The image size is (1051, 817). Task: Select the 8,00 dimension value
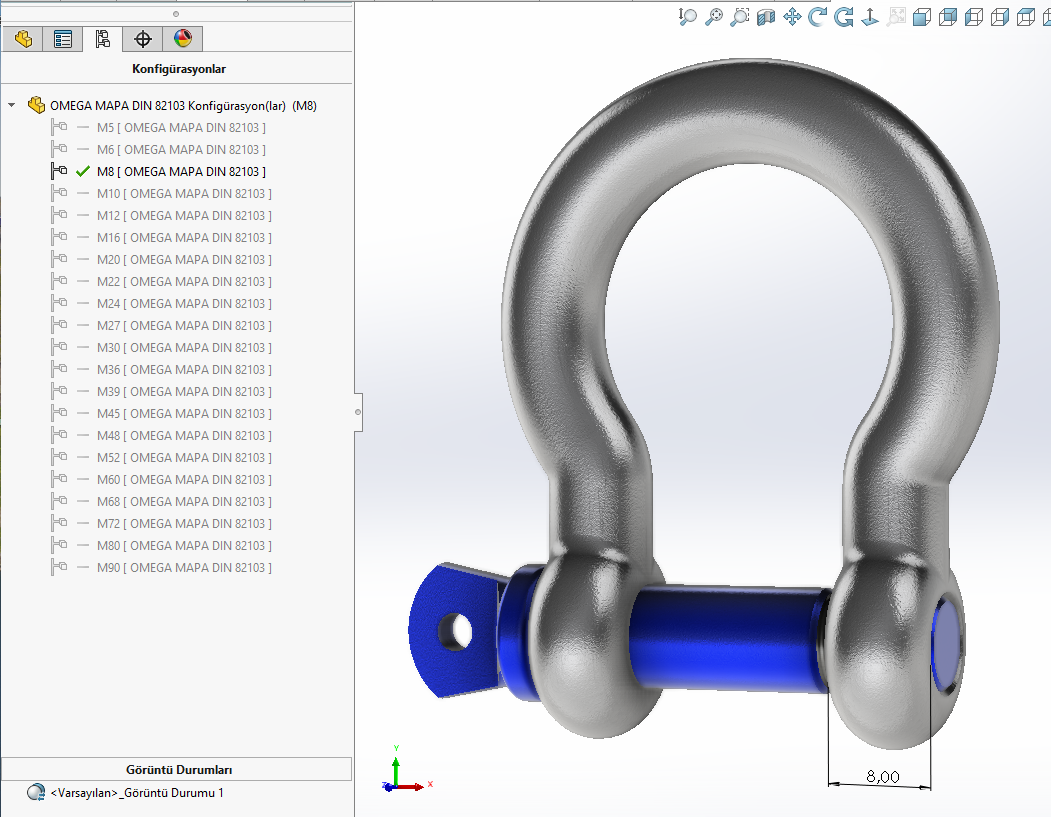883,777
